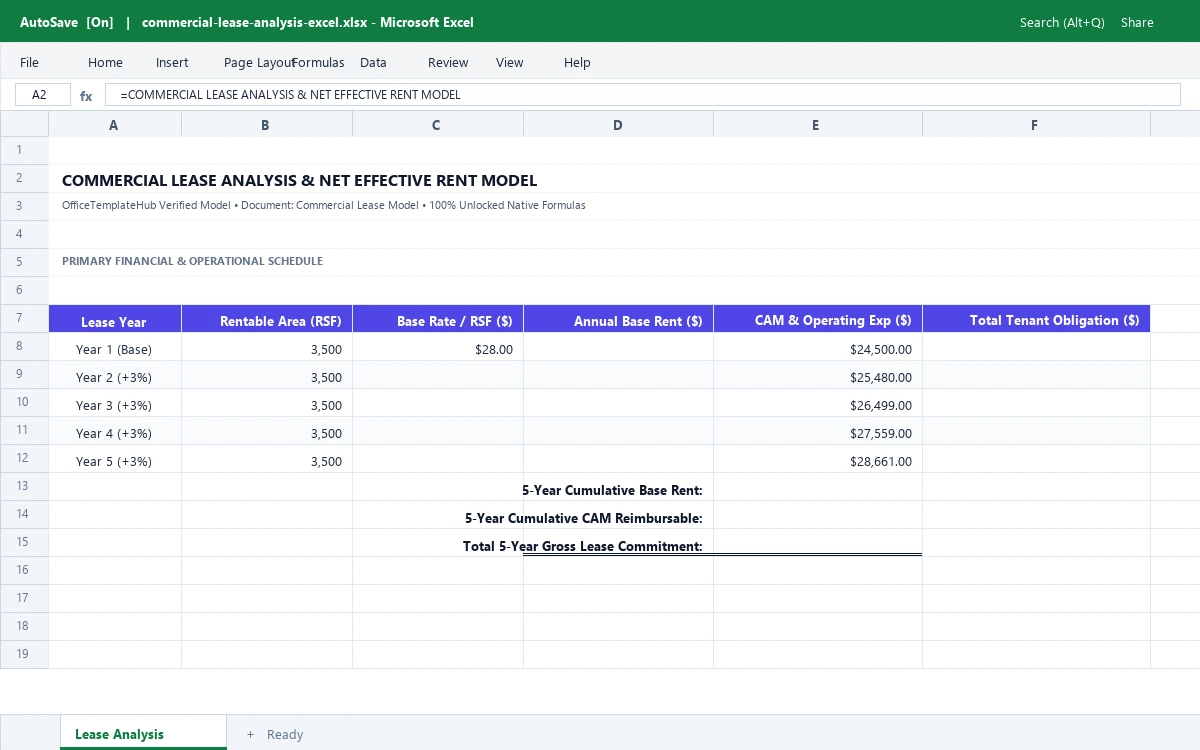Open the Data ribbon tab

coord(373,62)
